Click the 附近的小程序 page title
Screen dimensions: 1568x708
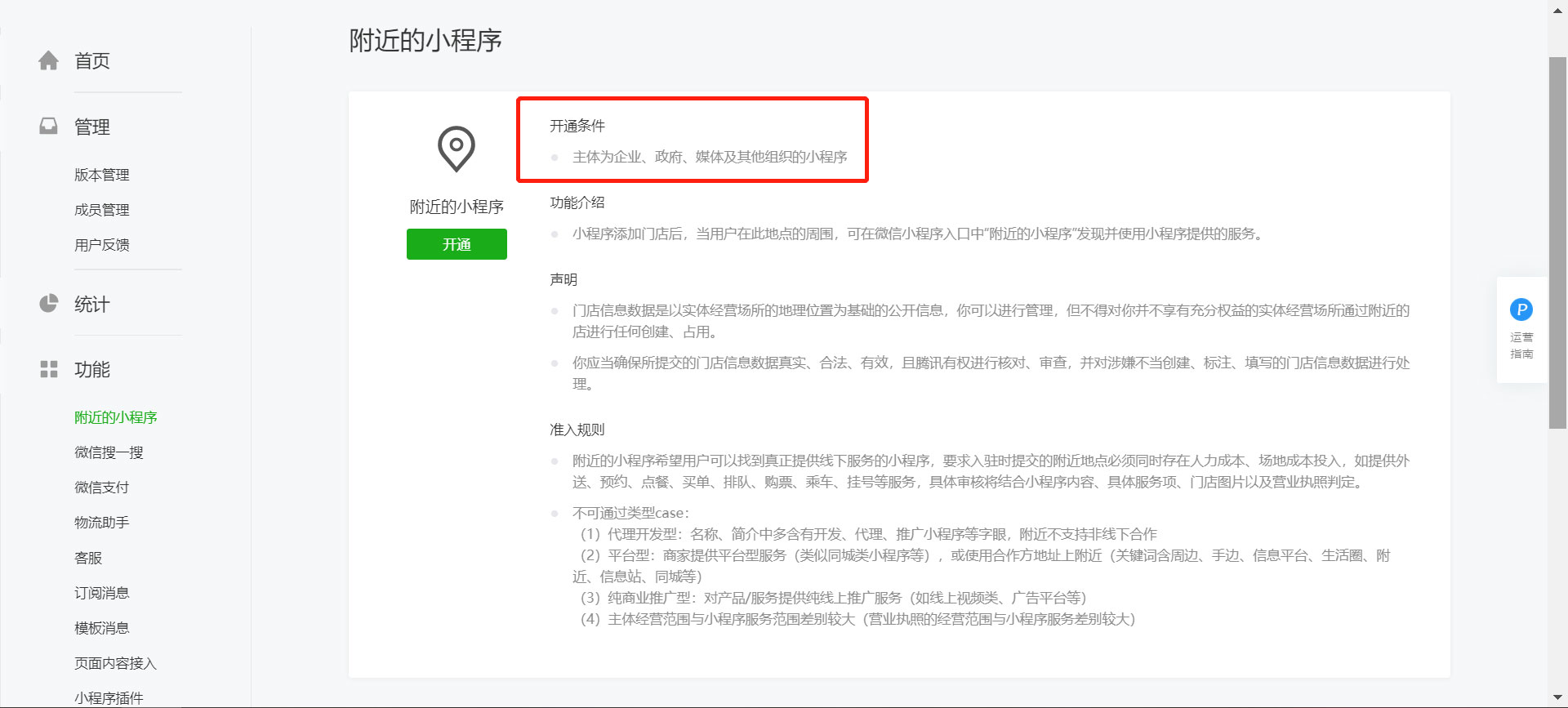click(x=425, y=40)
